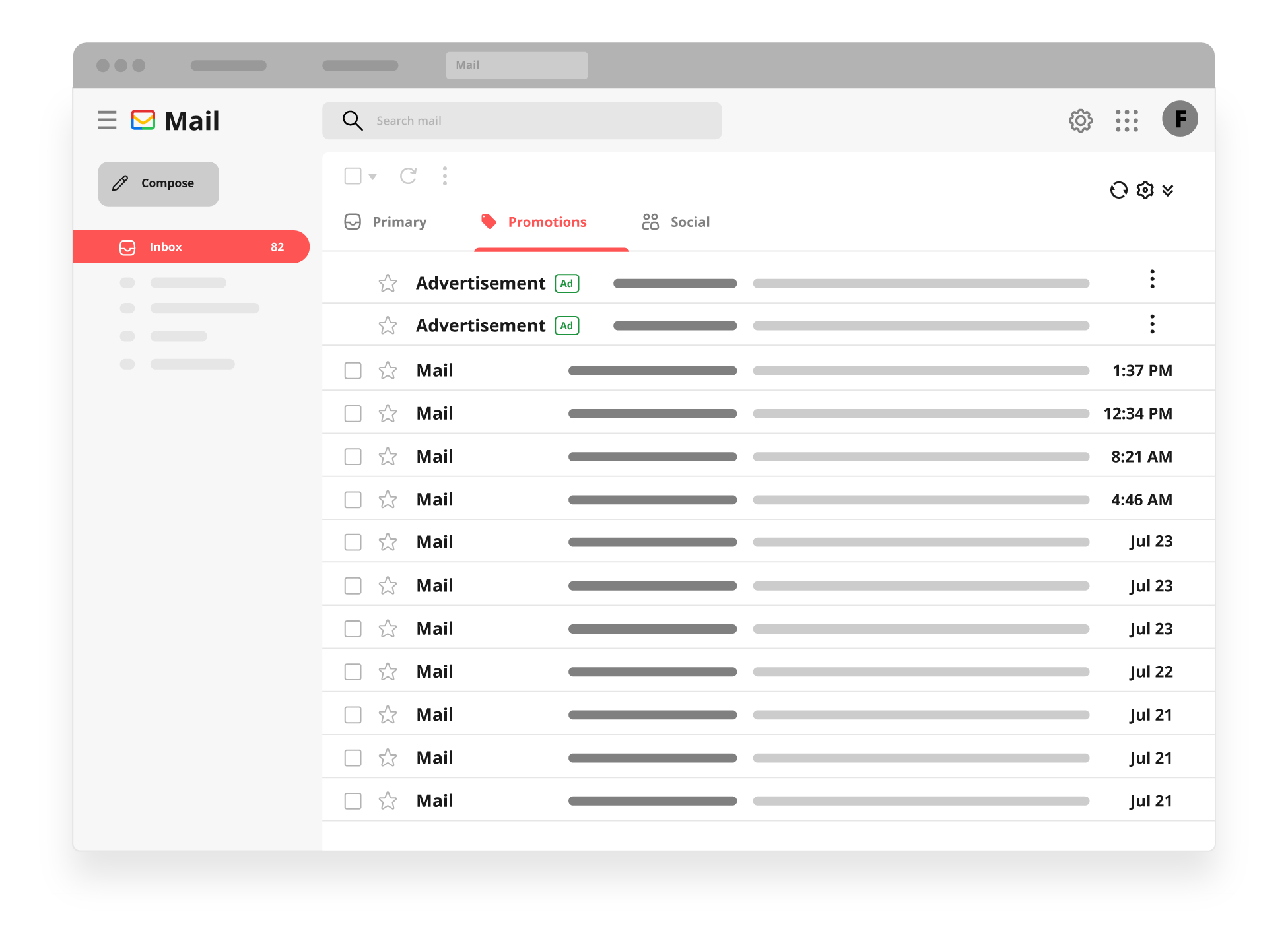Open the Inbox folder

(191, 247)
